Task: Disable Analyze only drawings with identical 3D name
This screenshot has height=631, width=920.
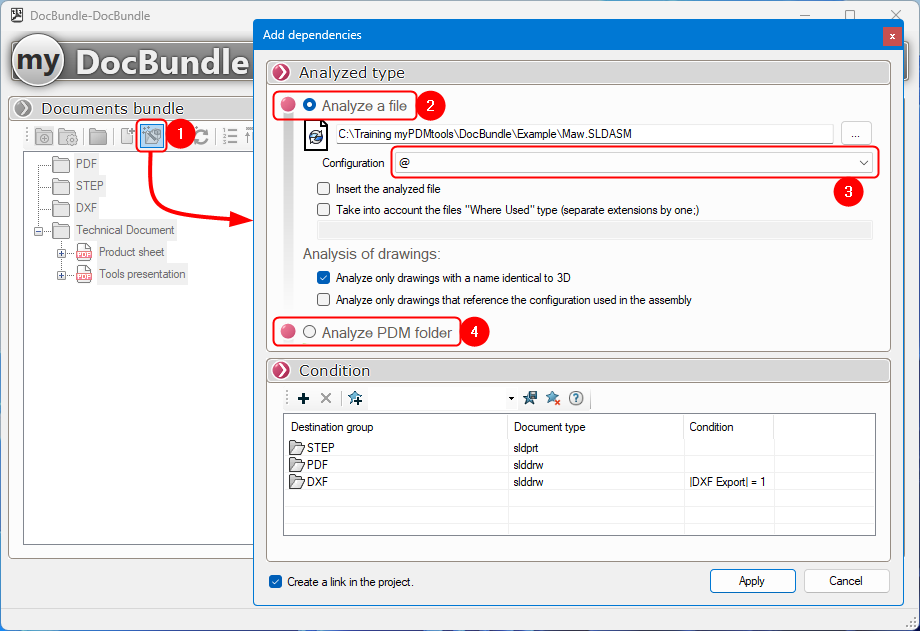Action: click(x=324, y=277)
